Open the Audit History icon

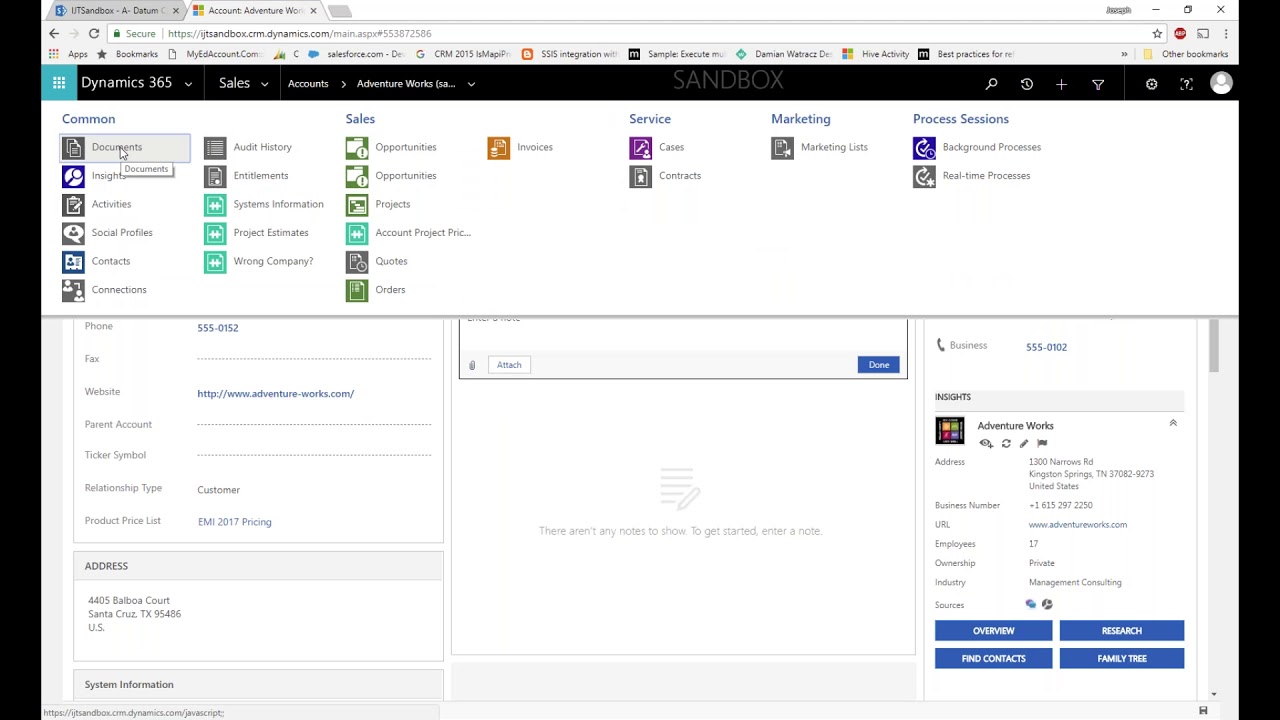click(215, 147)
